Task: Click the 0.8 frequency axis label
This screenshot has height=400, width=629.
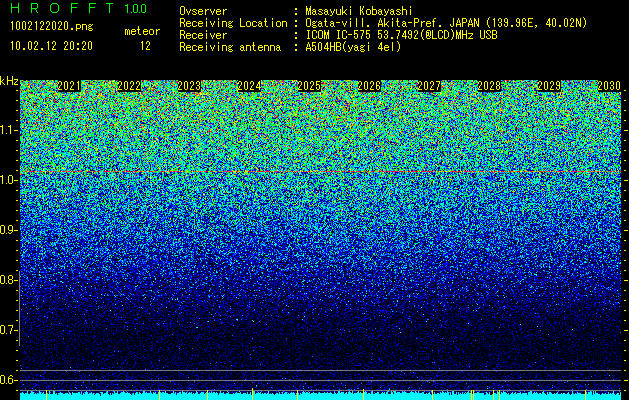Action: (8, 280)
